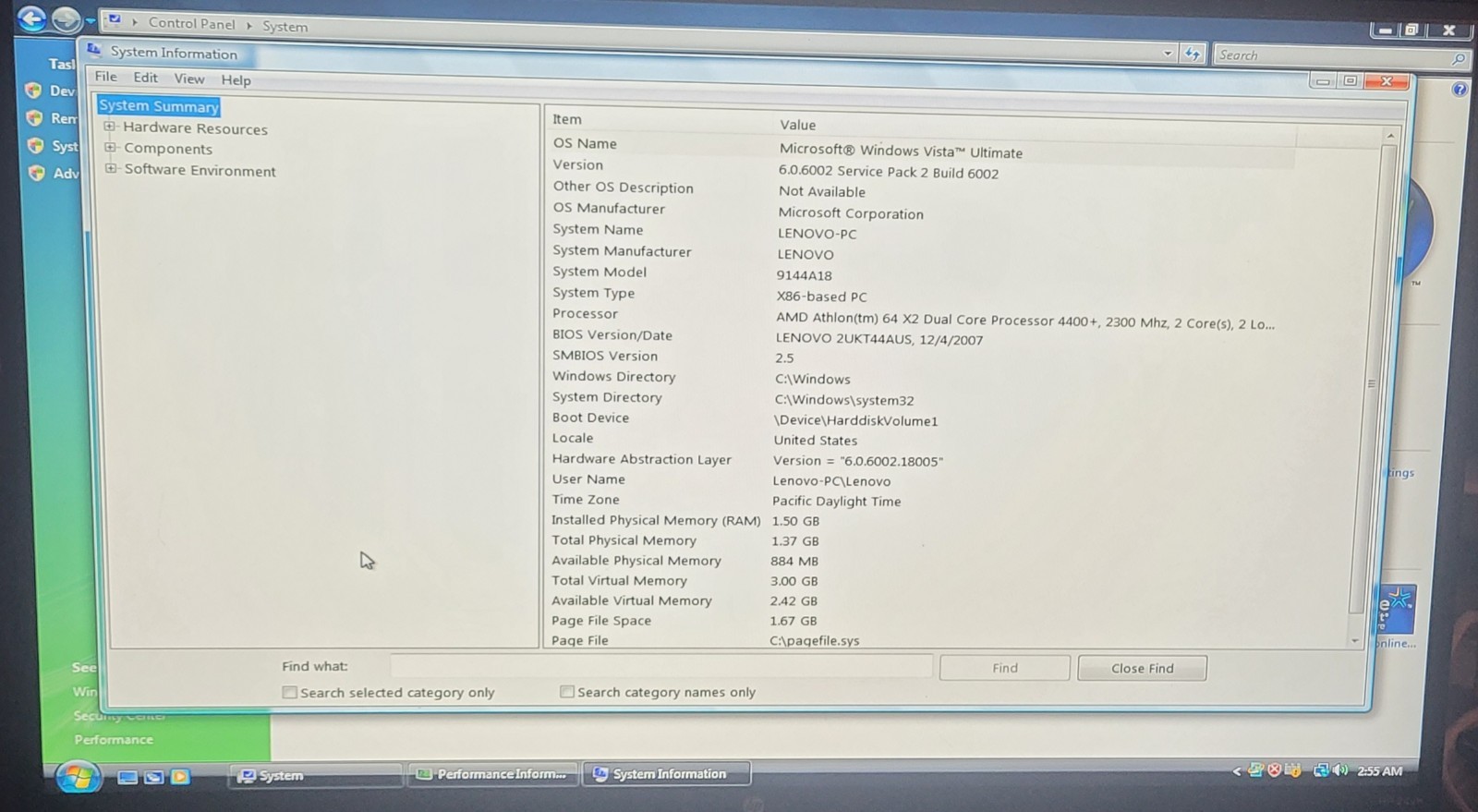This screenshot has width=1478, height=812.
Task: Open the address bar dropdown arrow
Action: coord(1168,54)
